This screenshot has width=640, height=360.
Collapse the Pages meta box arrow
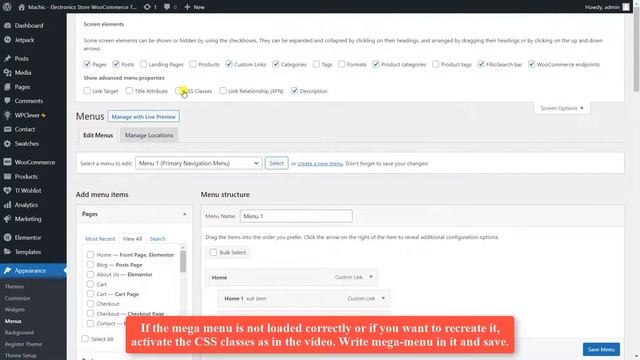[184, 214]
